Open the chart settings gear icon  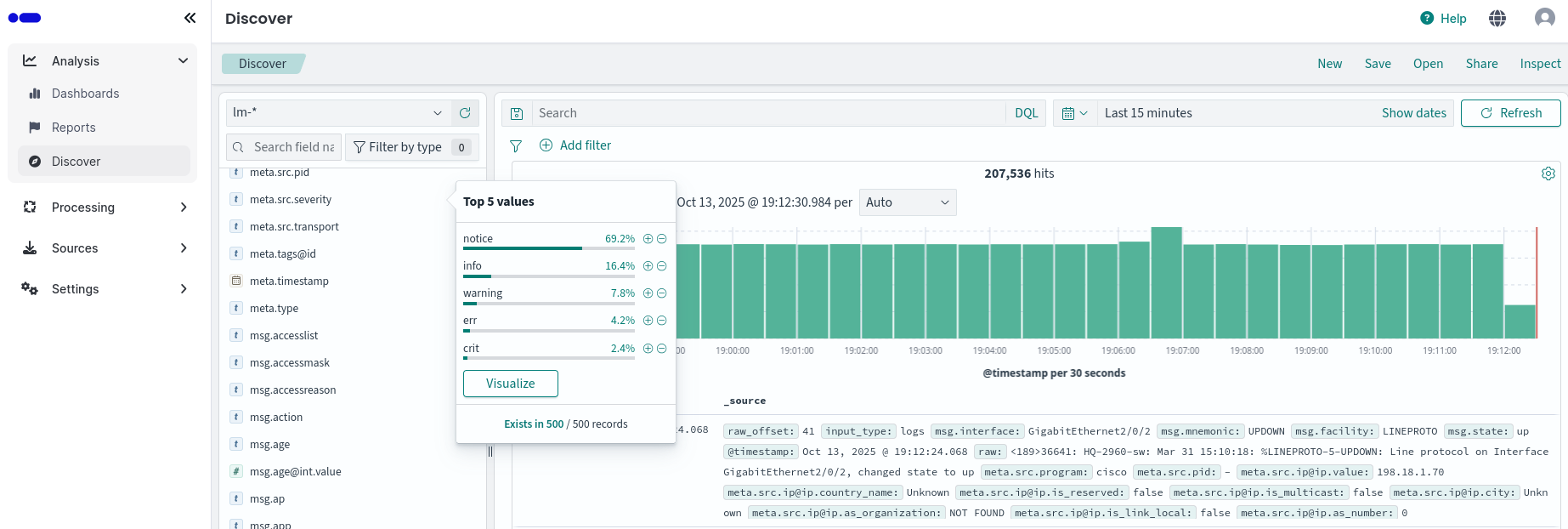tap(1548, 173)
